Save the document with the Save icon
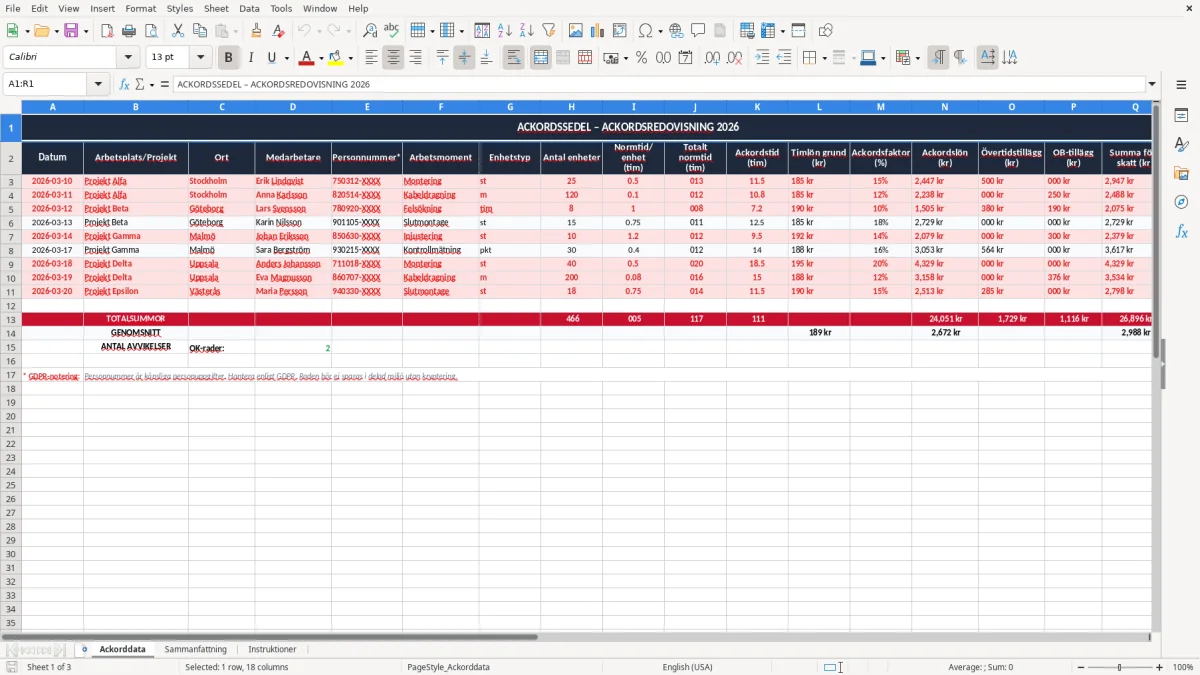 71,31
